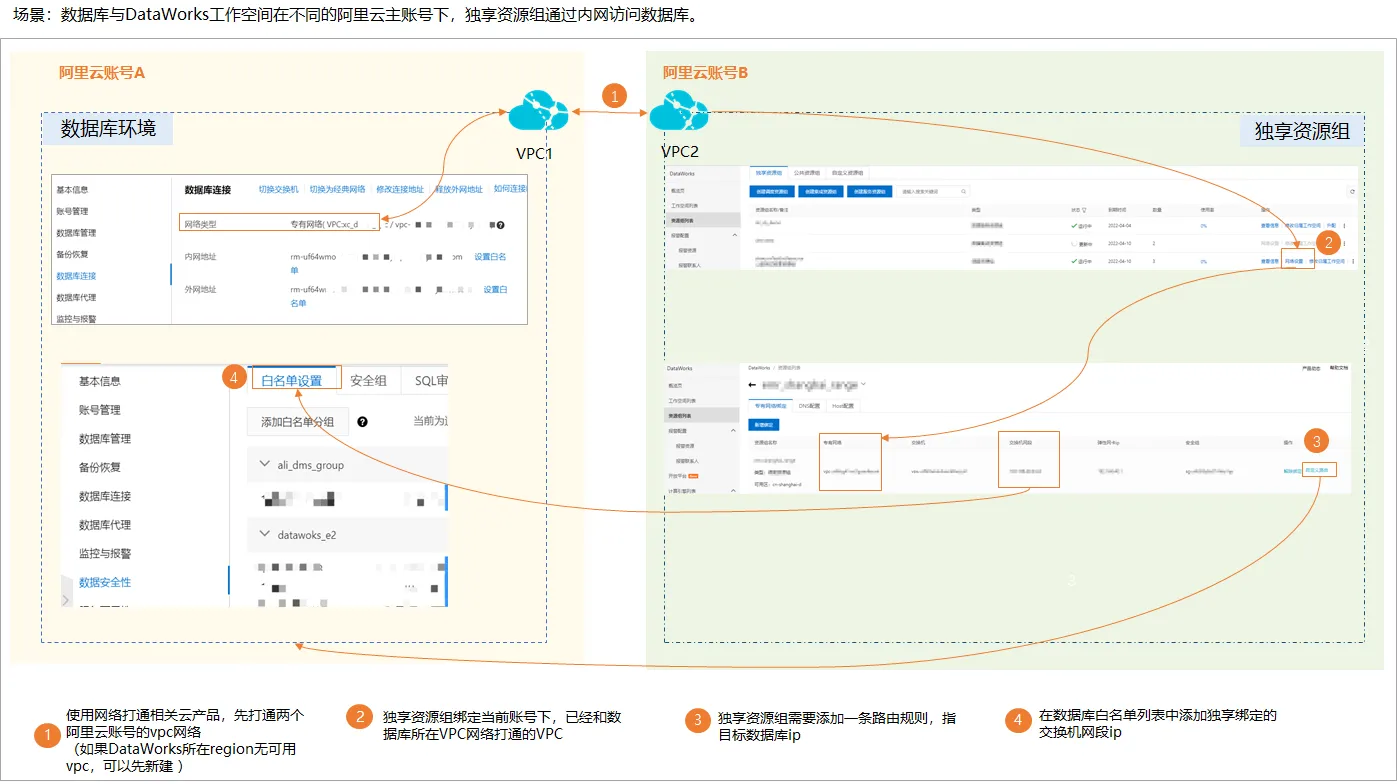The image size is (1397, 784).
Task: Click help icon beside 添加白名单分组 button
Action: 362,422
